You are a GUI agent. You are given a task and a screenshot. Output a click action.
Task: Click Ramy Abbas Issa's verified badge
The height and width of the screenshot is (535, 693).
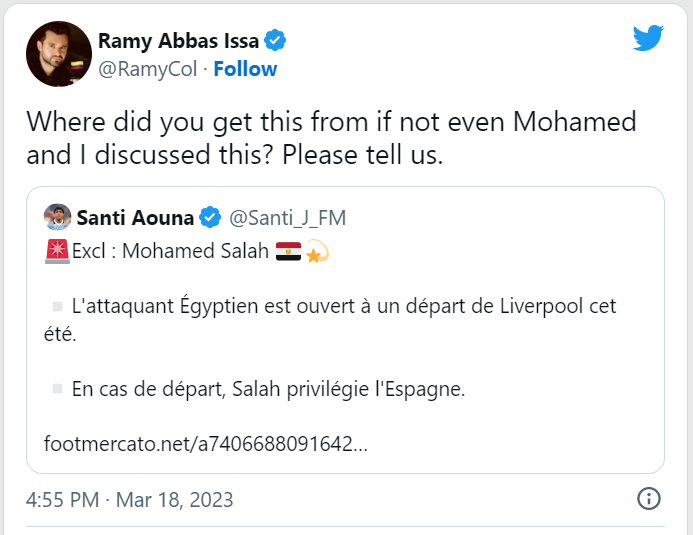coord(276,41)
